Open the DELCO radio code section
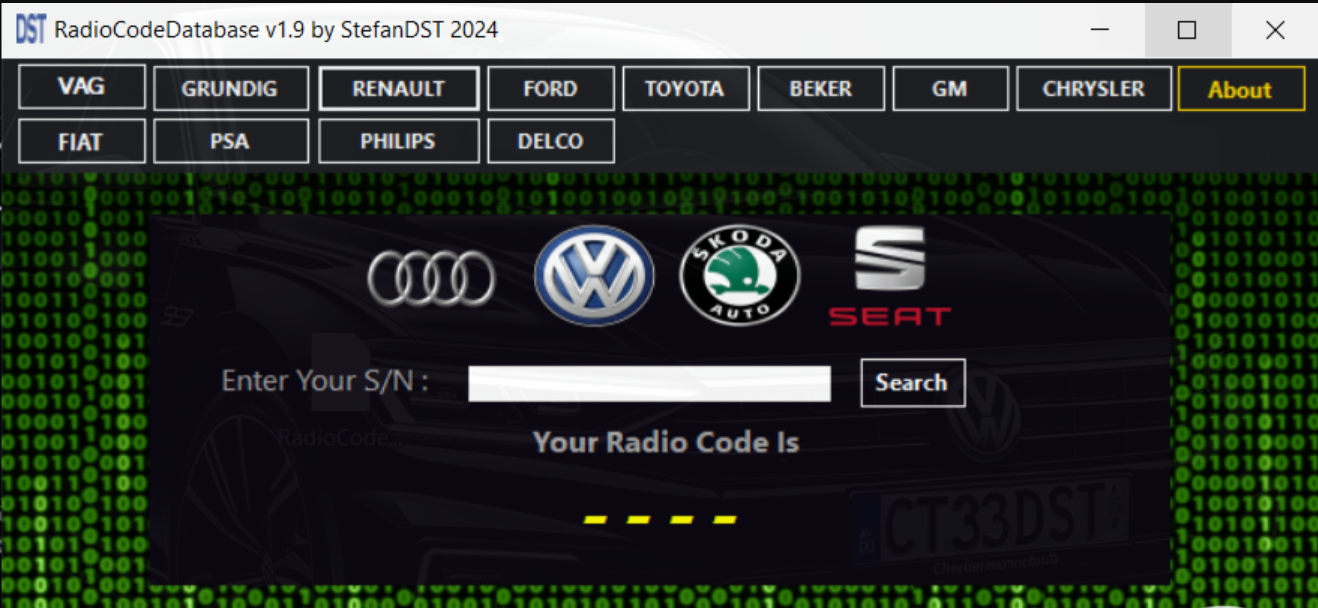Viewport: 1318px width, 608px height. coord(550,140)
